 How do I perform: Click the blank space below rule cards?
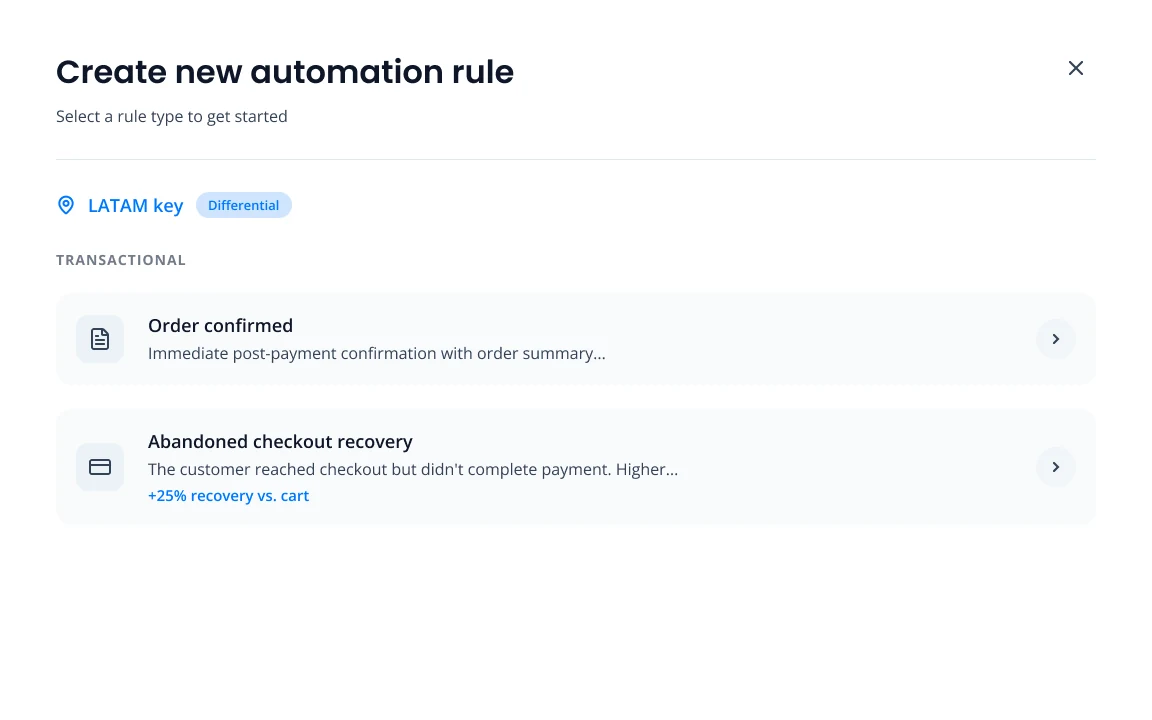coord(576,617)
